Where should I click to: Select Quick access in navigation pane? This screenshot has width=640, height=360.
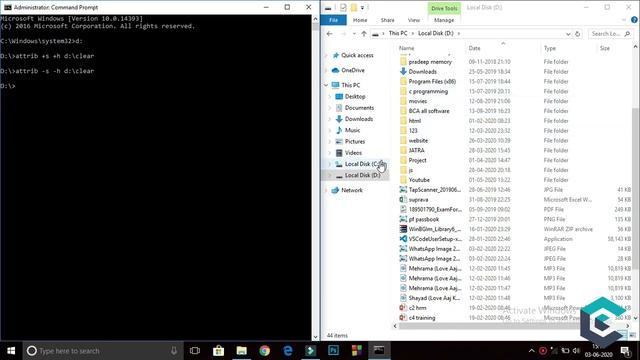(x=357, y=55)
